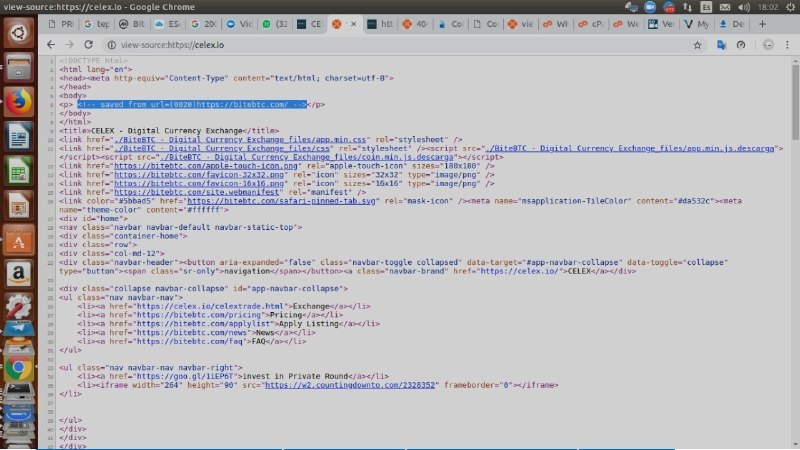Open Chrome three-dot menu
The width and height of the screenshot is (800, 450).
[787, 45]
